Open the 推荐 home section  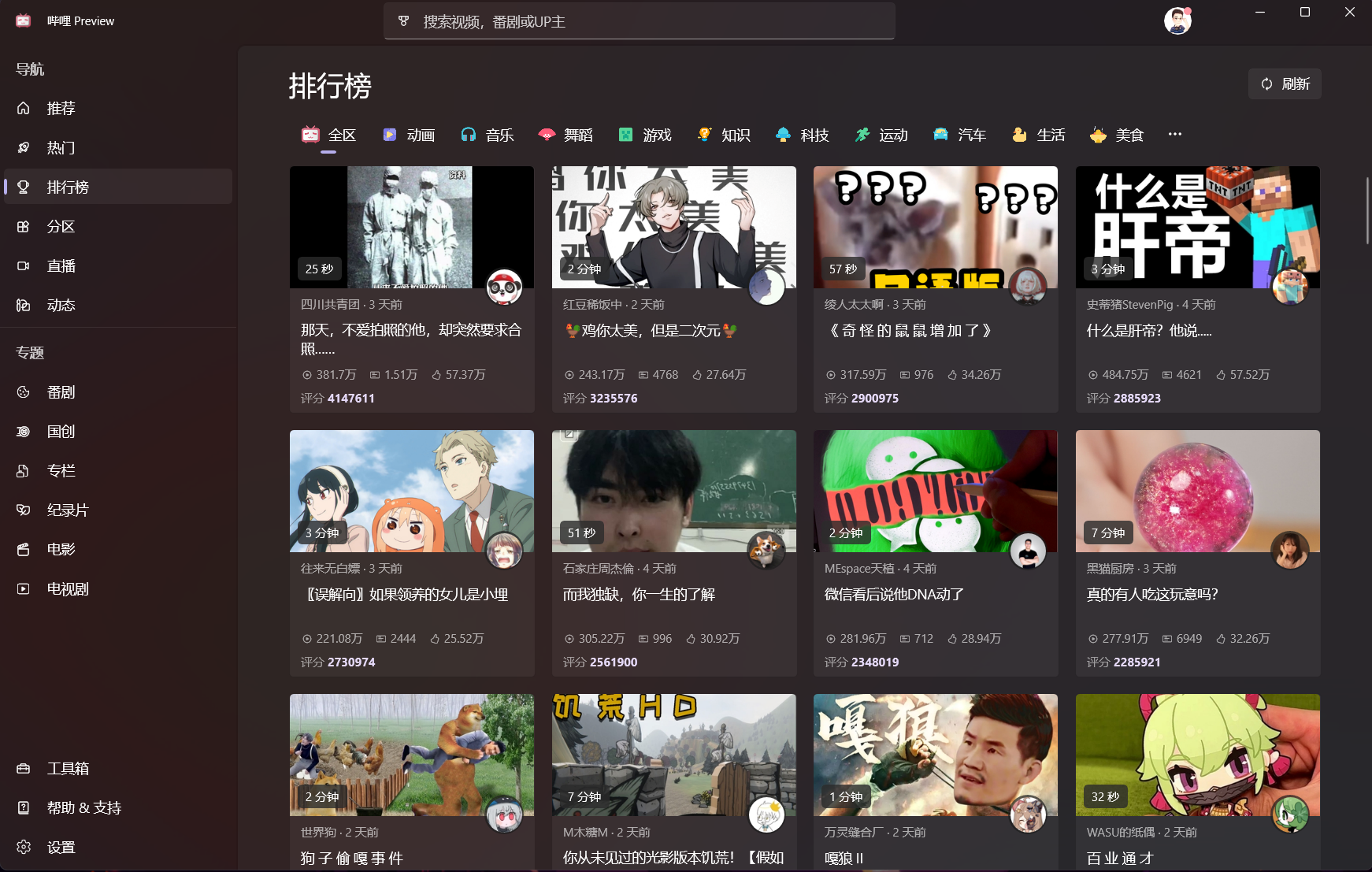pos(61,108)
